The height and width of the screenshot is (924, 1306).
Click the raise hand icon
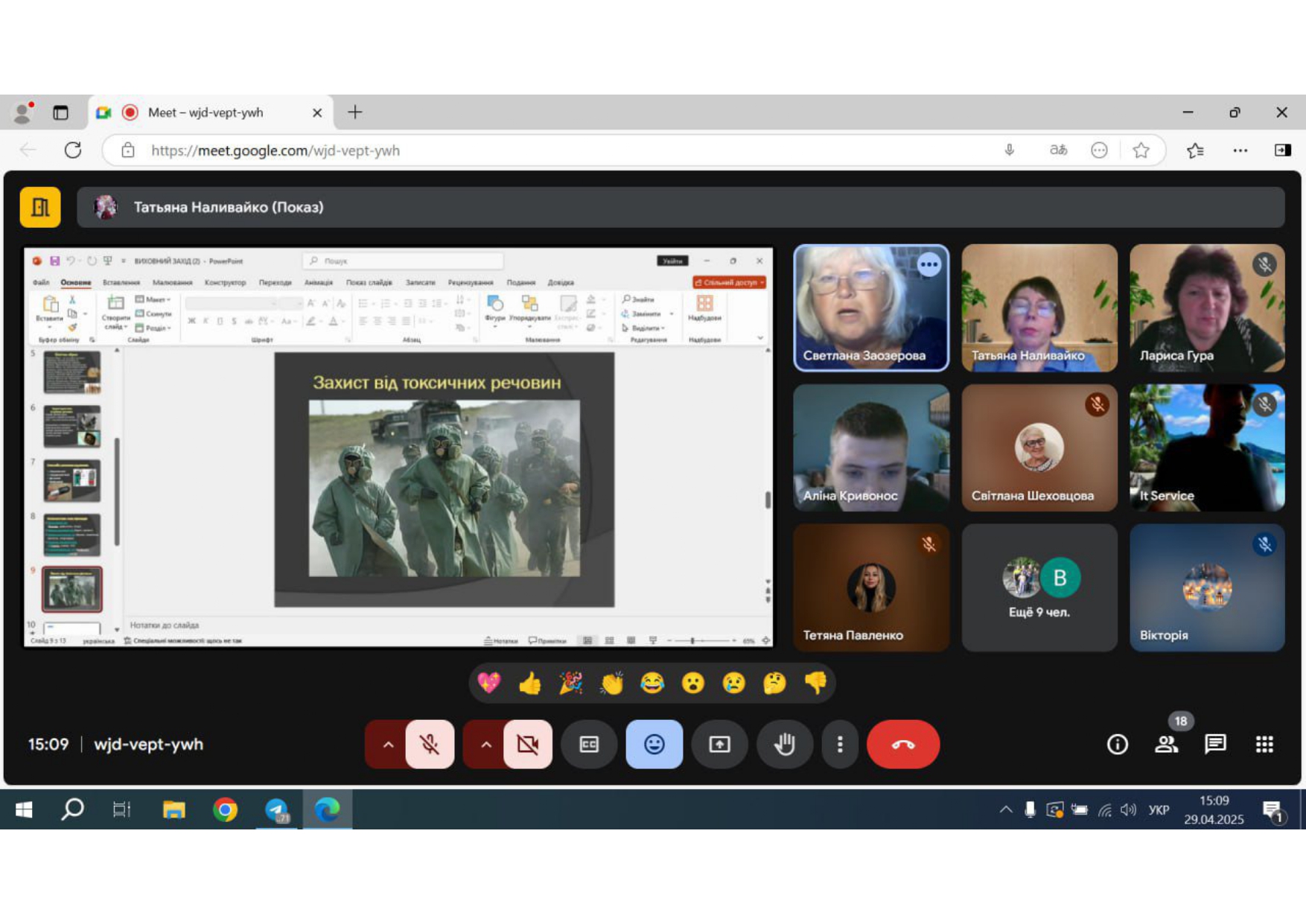pos(784,744)
